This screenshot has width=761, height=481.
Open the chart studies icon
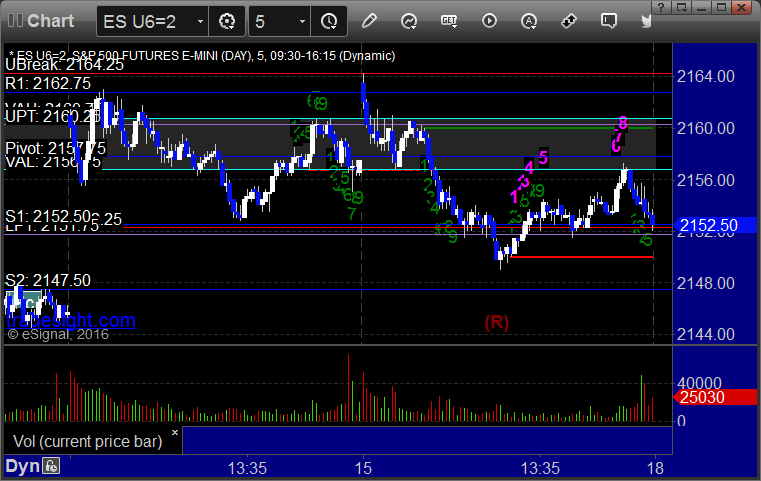click(409, 21)
